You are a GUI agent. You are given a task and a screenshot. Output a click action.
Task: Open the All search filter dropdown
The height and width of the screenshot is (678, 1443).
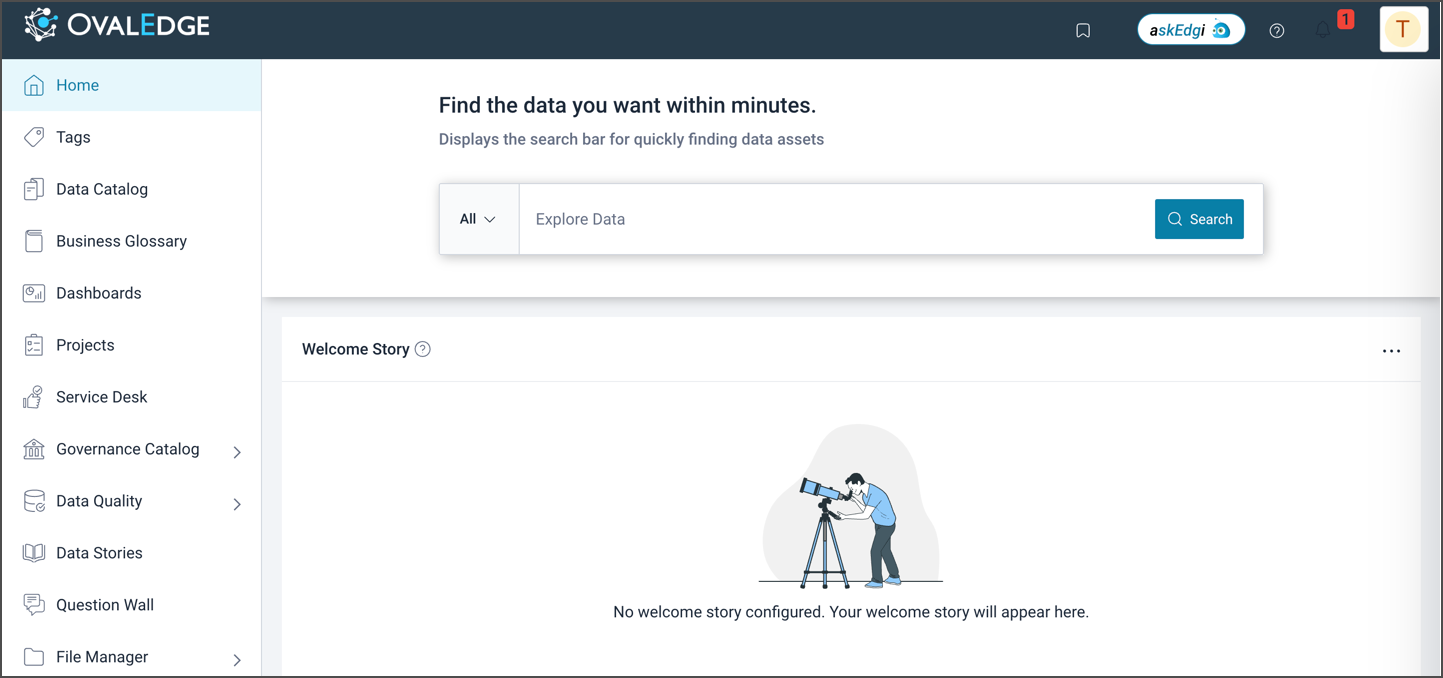tap(478, 219)
